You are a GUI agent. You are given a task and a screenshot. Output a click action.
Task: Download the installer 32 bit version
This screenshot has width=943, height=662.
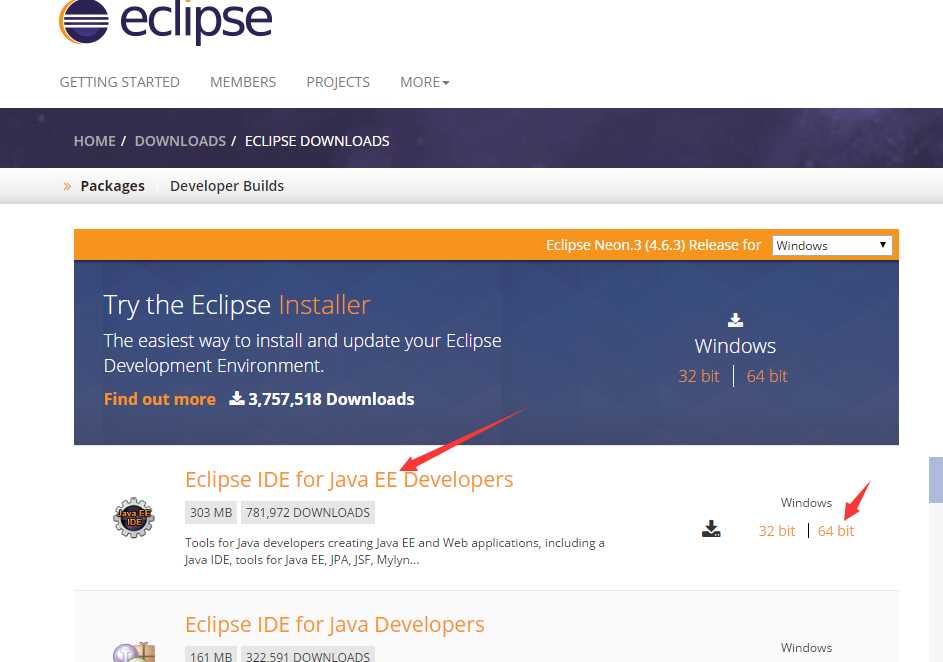pyautogui.click(x=699, y=376)
